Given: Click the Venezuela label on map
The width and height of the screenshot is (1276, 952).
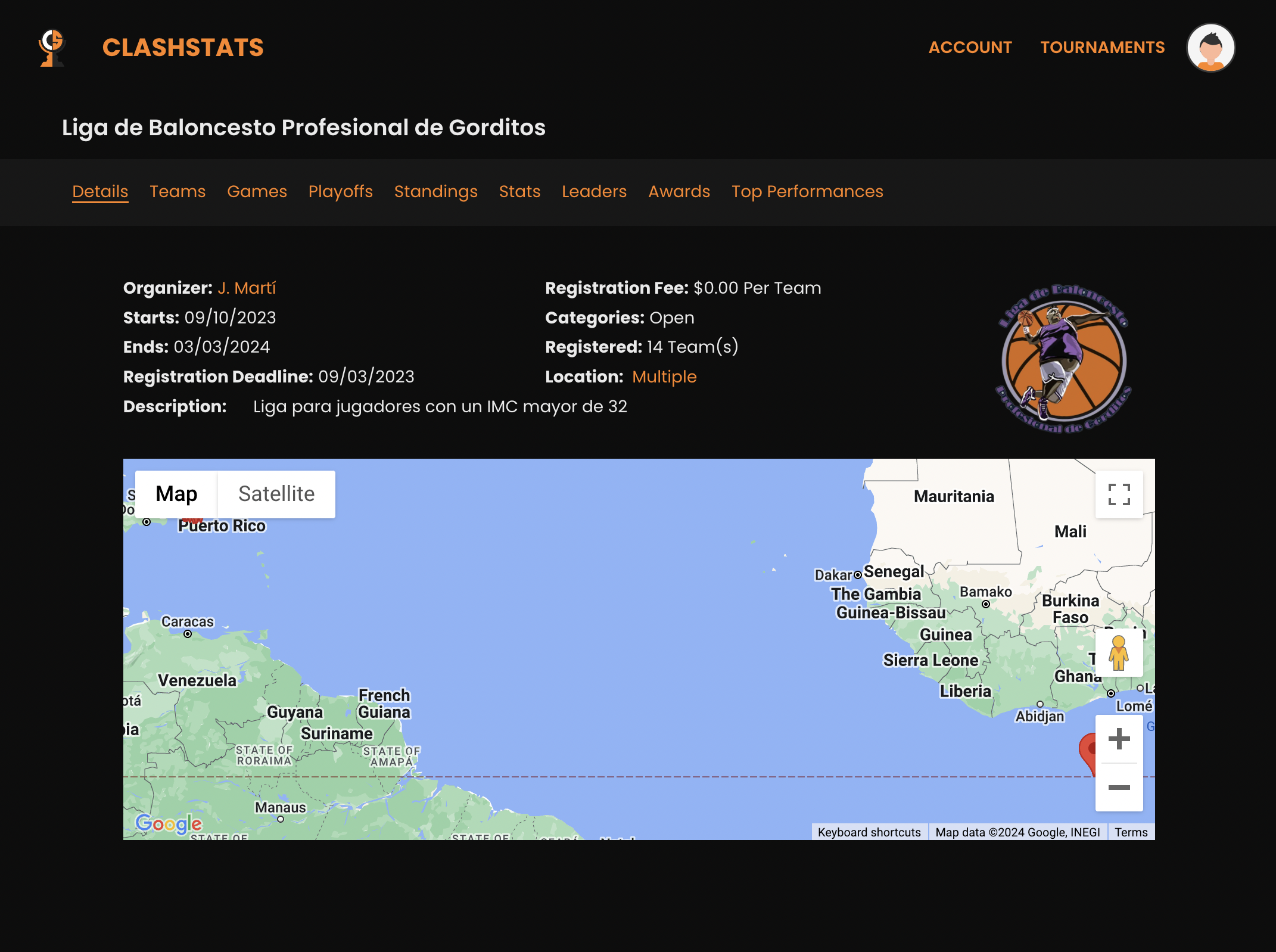Looking at the screenshot, I should [197, 680].
